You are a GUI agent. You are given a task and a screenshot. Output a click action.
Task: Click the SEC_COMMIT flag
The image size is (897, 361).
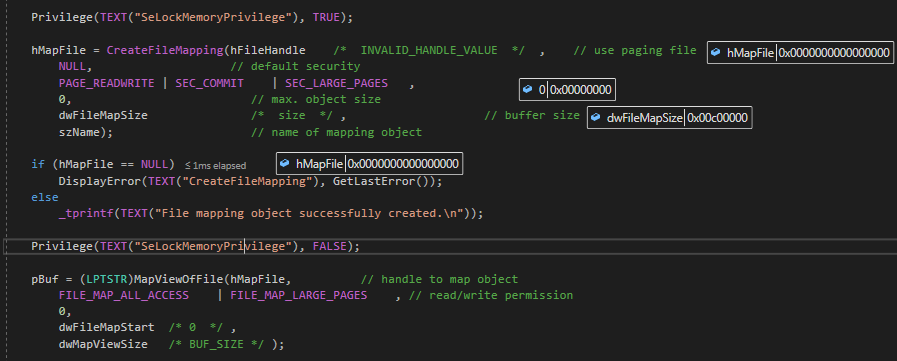point(209,83)
